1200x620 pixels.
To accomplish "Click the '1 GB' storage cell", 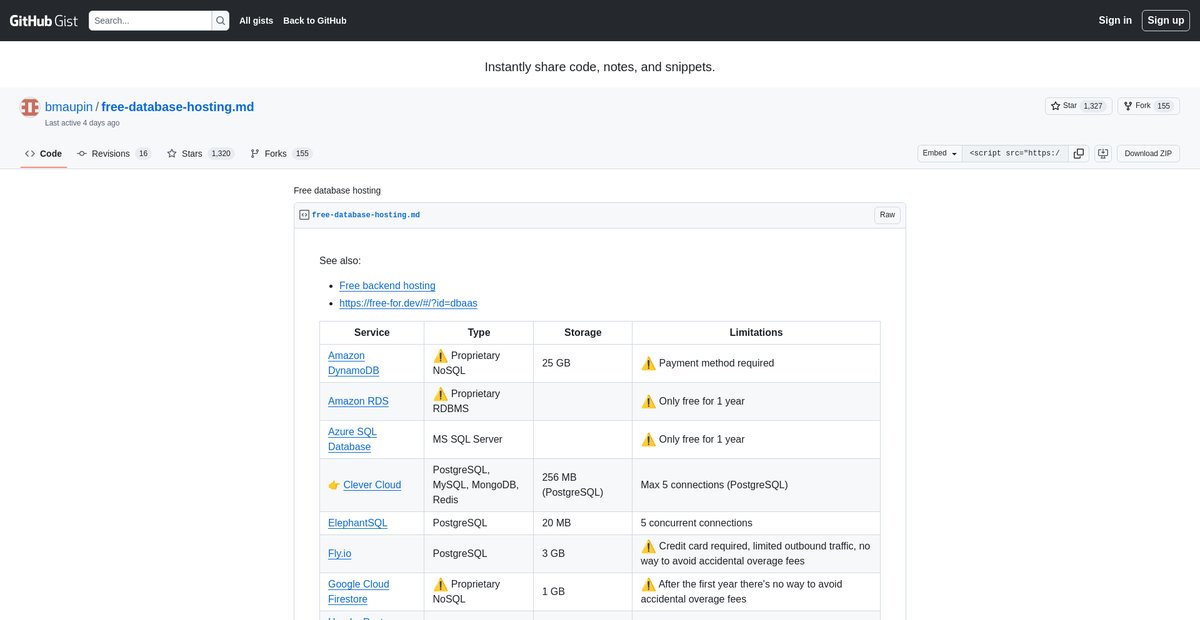I will click(583, 591).
